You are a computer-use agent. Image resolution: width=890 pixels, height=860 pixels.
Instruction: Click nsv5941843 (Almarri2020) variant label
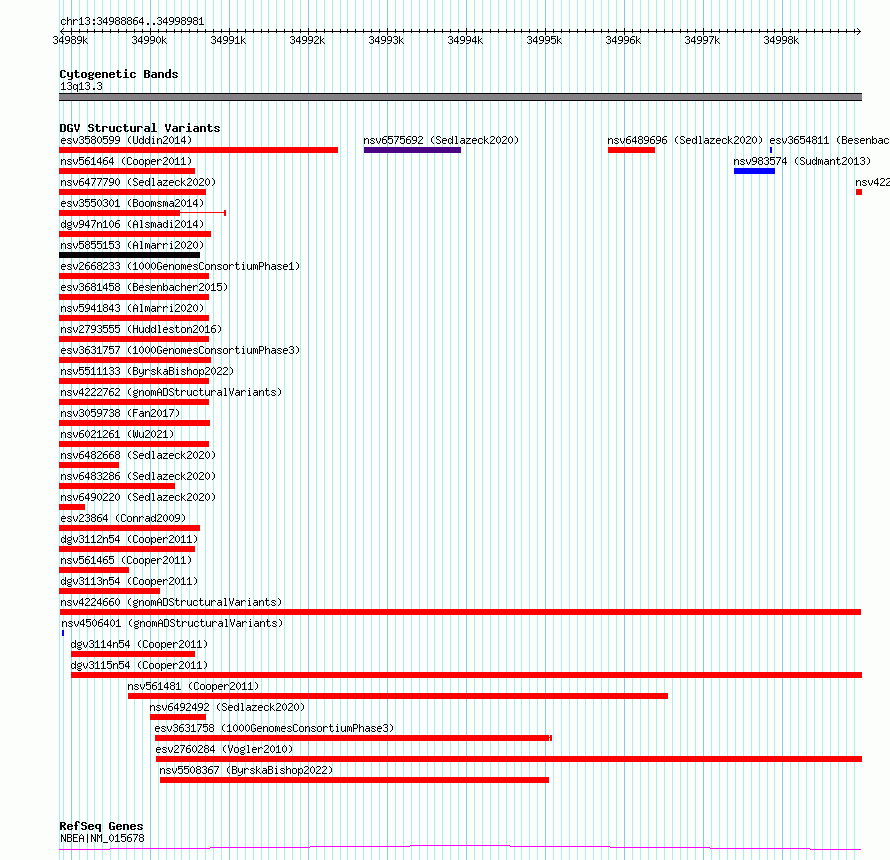pos(132,308)
